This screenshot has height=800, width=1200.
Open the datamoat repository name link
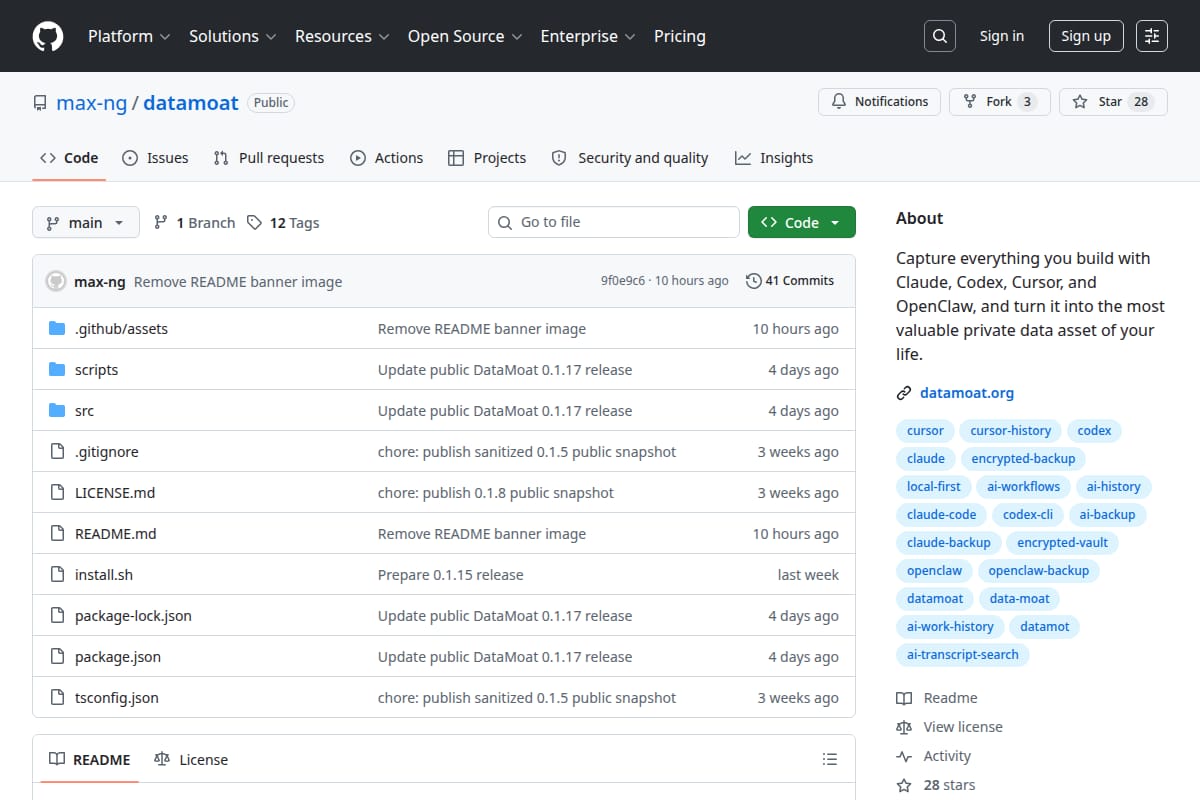click(x=191, y=102)
